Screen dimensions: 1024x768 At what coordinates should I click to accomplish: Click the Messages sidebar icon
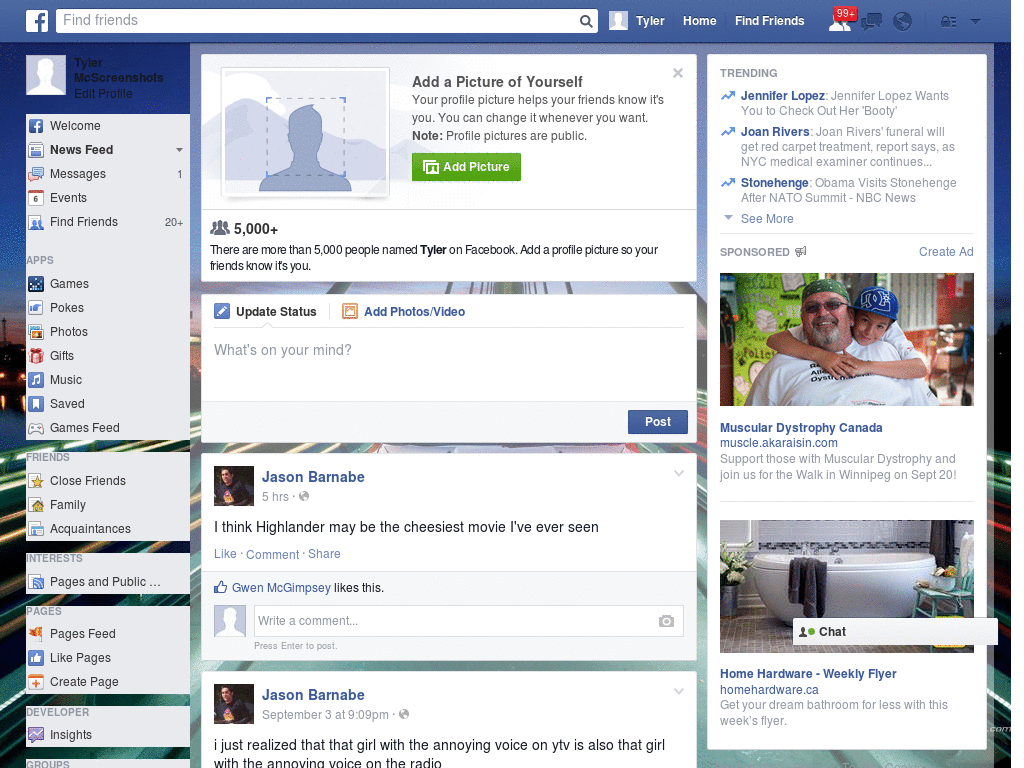tap(36, 174)
